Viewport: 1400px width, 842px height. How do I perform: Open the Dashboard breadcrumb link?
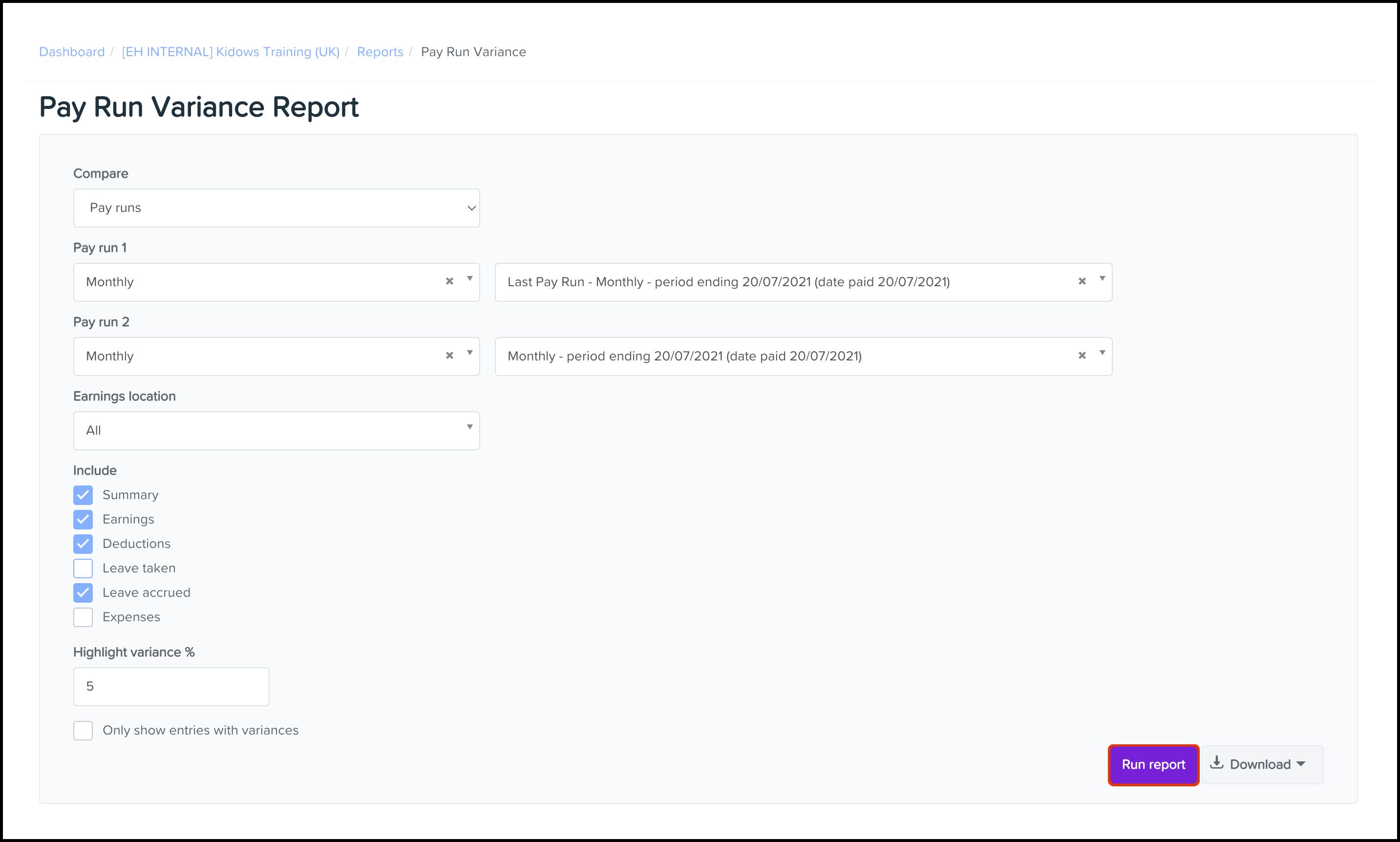pos(71,52)
